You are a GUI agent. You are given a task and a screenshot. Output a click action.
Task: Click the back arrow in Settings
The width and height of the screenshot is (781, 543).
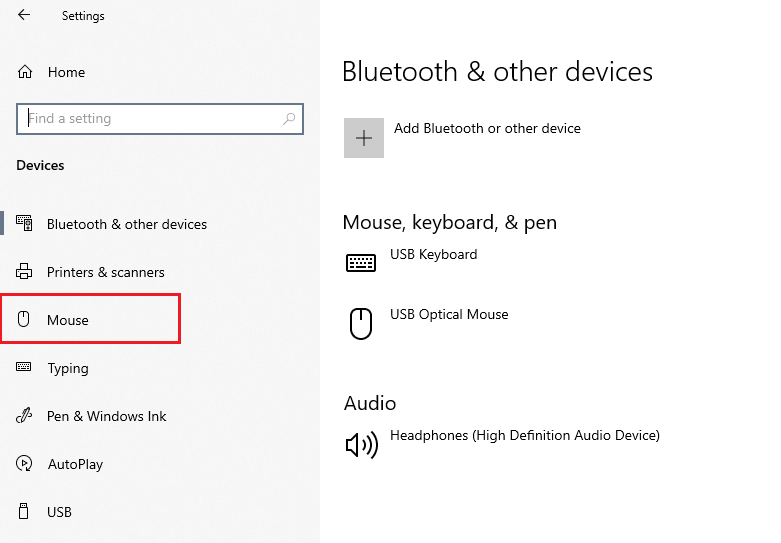[23, 15]
